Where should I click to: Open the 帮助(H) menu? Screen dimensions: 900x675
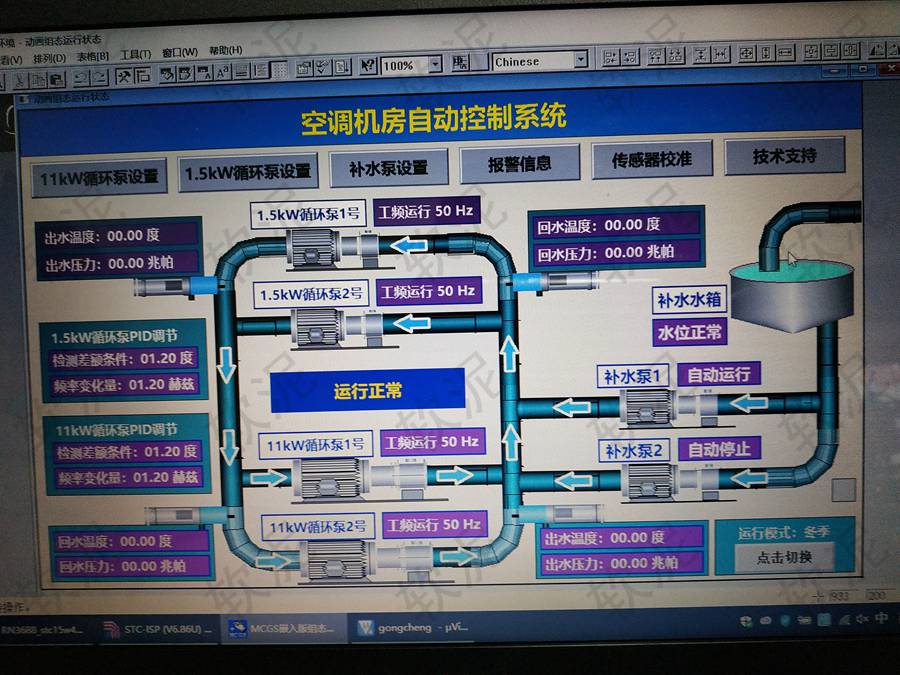pyautogui.click(x=225, y=50)
